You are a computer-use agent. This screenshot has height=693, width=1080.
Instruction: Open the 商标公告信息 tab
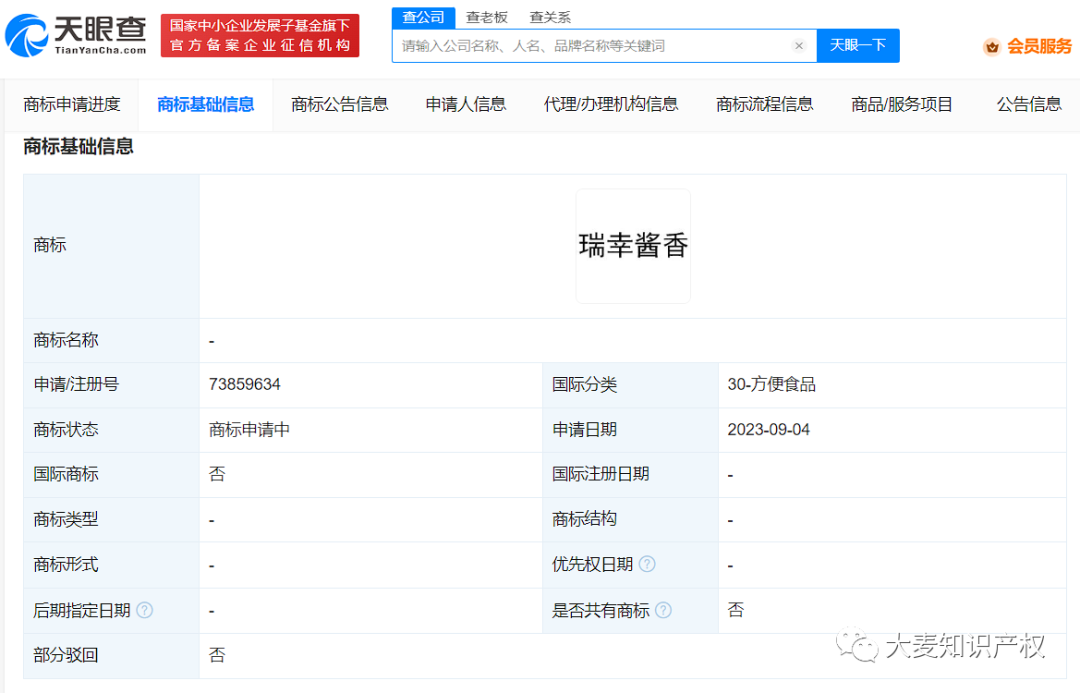(340, 103)
